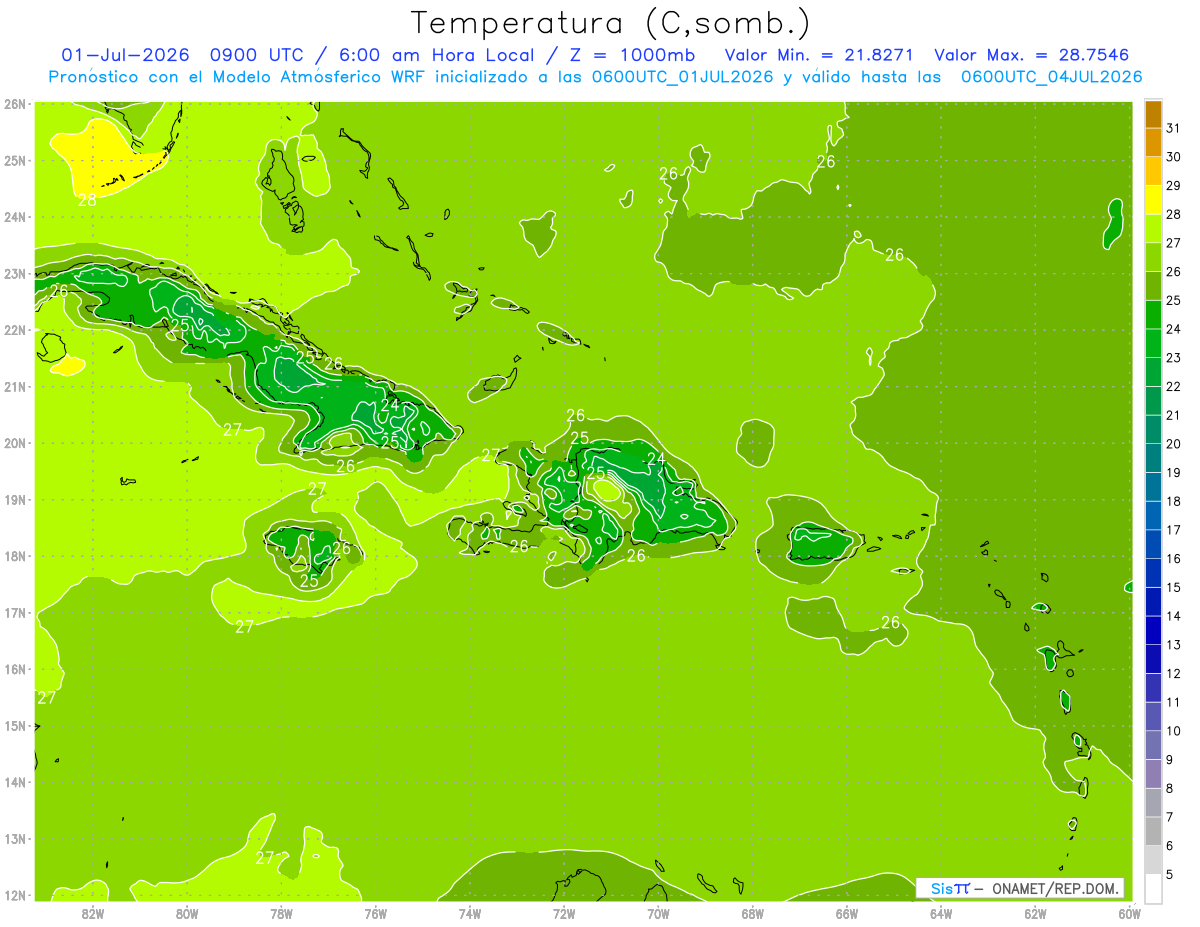Click the "82W" longitude label
This screenshot has height=927, width=1200.
93,913
